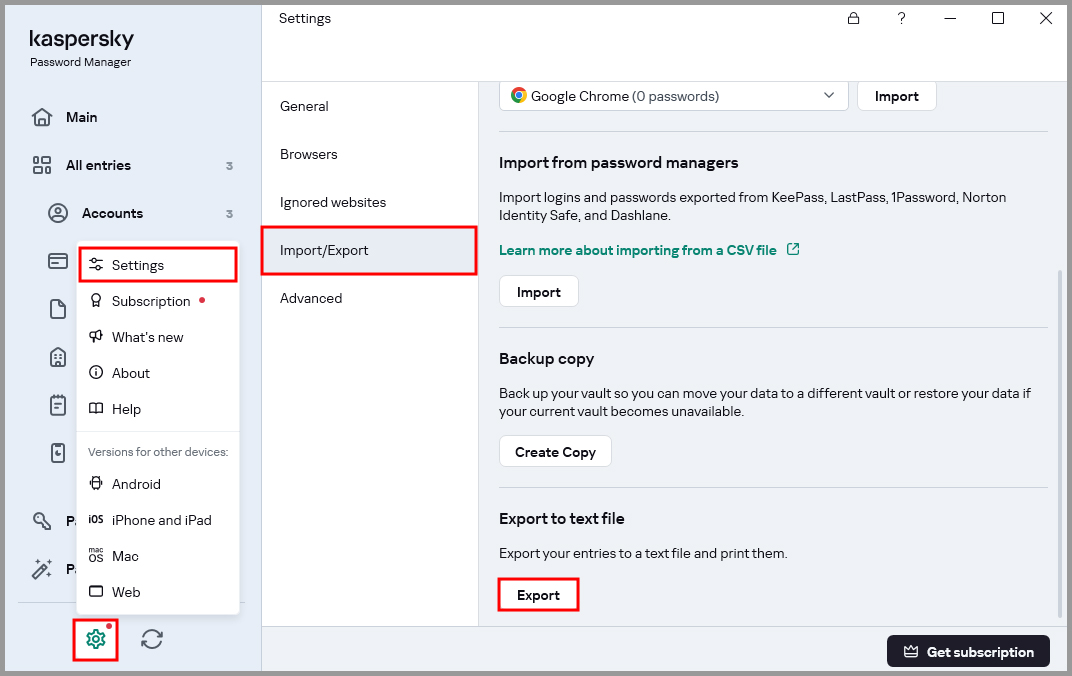Open Ignored websites settings tab

coord(369,202)
